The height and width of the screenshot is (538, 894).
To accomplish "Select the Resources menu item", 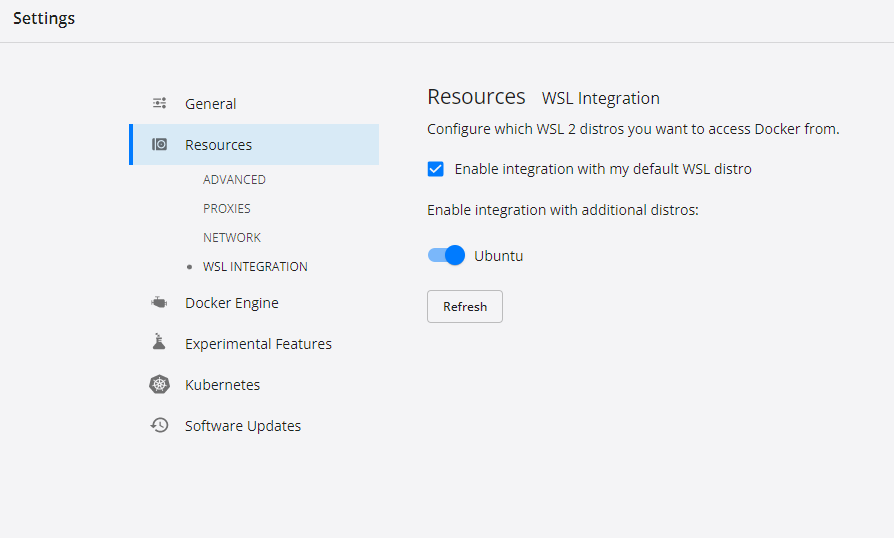I will [x=254, y=145].
